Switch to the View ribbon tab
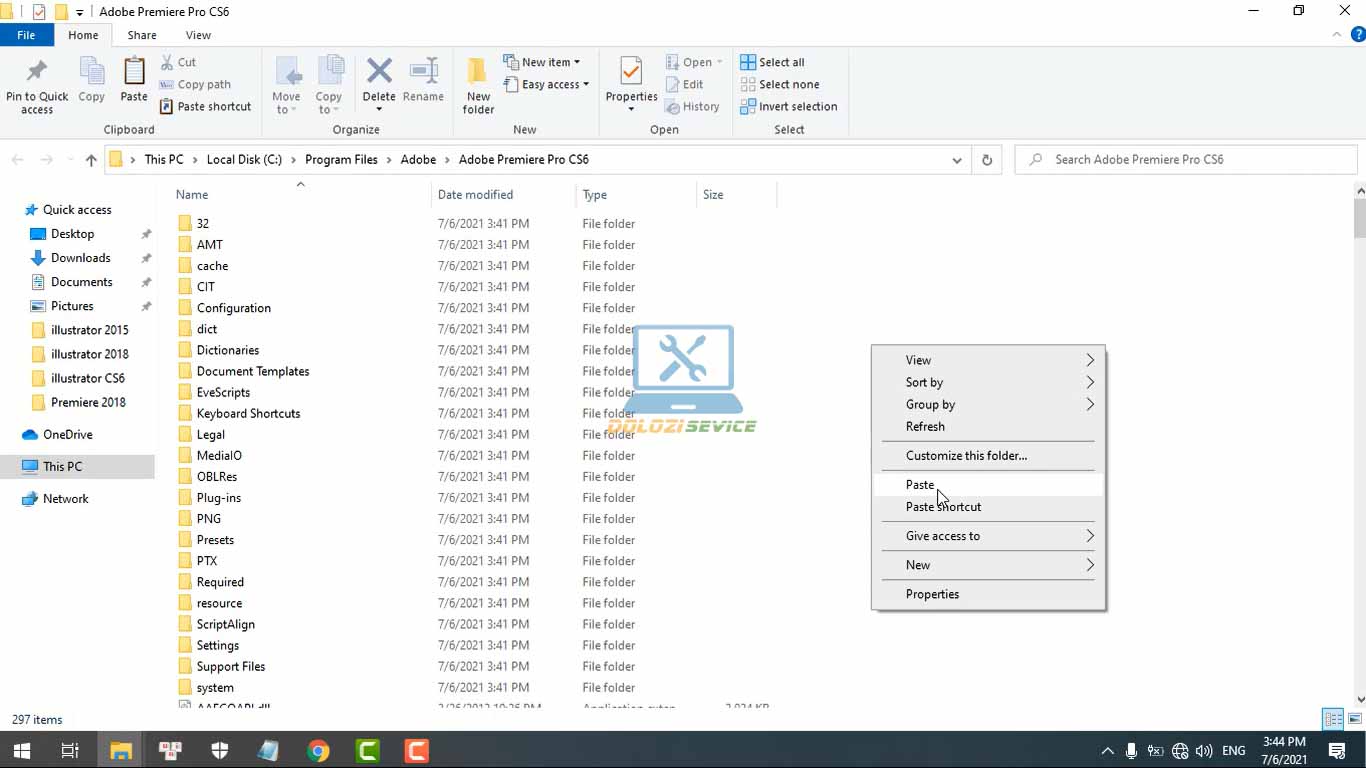Screen dimensions: 1366x768 198,34
